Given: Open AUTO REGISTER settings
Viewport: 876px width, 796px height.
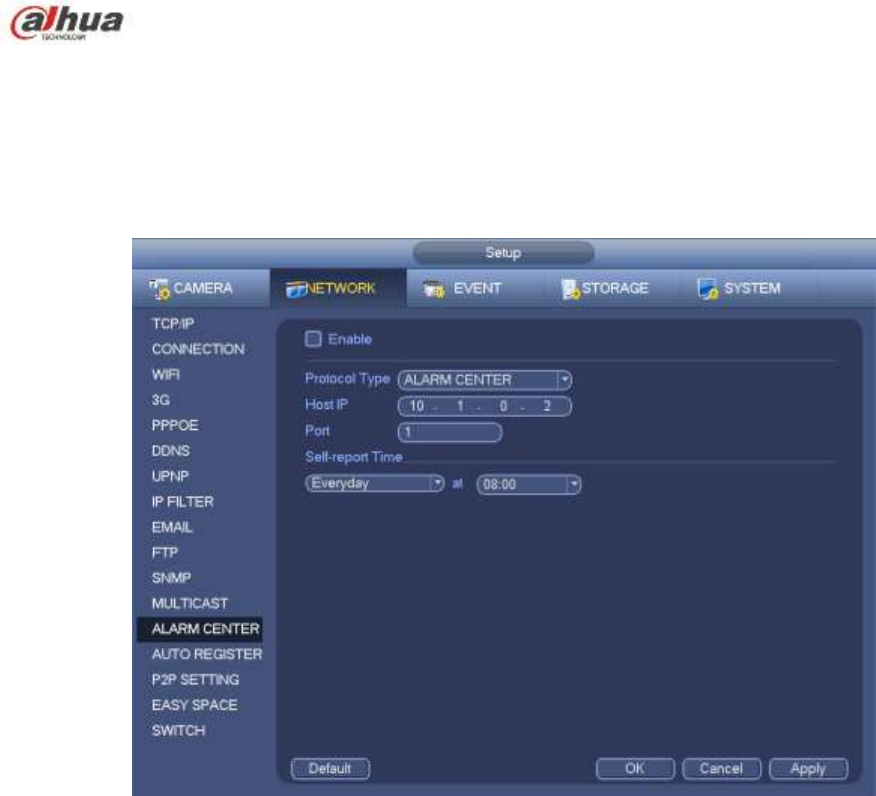Looking at the screenshot, I should [207, 654].
